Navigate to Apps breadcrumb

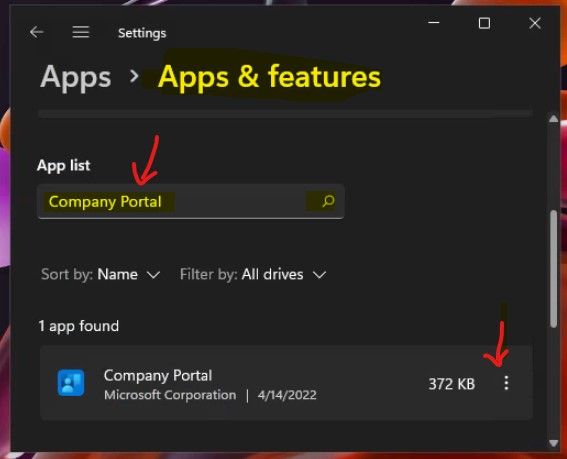click(x=76, y=77)
